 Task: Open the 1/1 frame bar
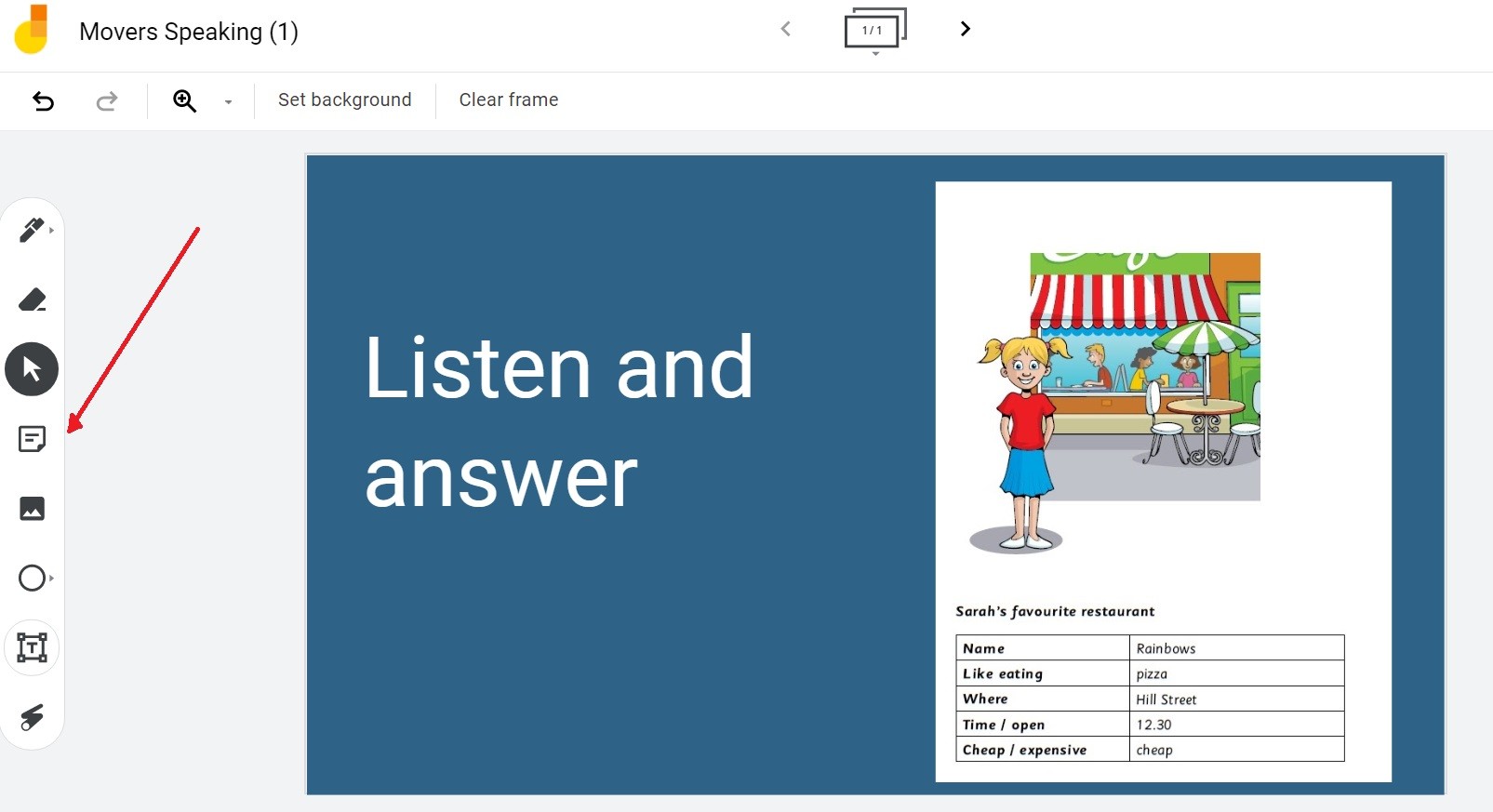click(x=875, y=31)
